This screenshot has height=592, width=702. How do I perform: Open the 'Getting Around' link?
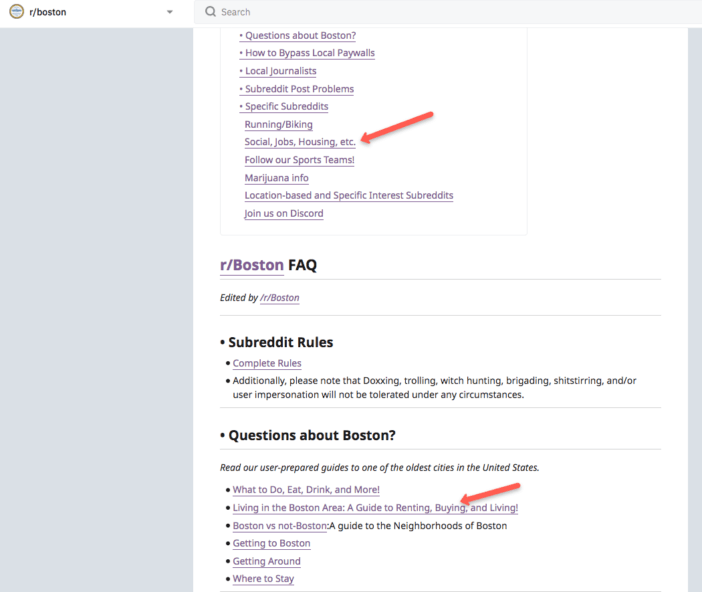(266, 561)
